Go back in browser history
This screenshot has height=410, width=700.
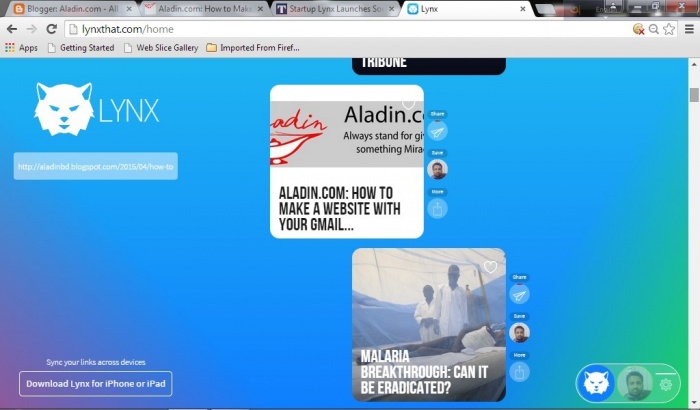tap(12, 29)
